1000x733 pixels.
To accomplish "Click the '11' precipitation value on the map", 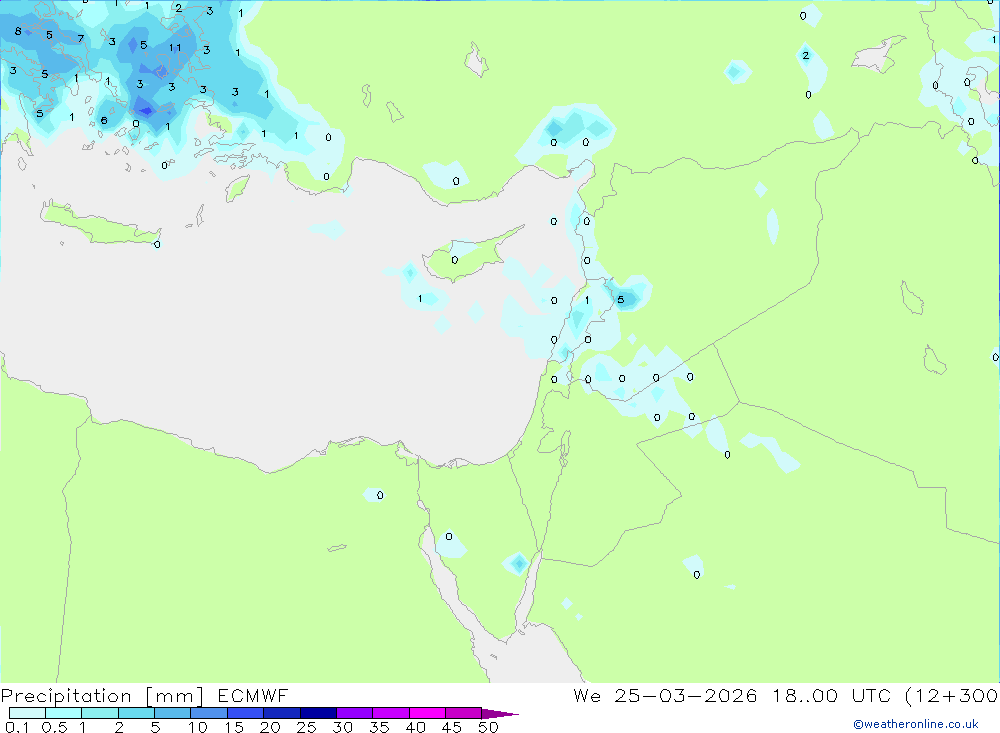I will (x=175, y=48).
